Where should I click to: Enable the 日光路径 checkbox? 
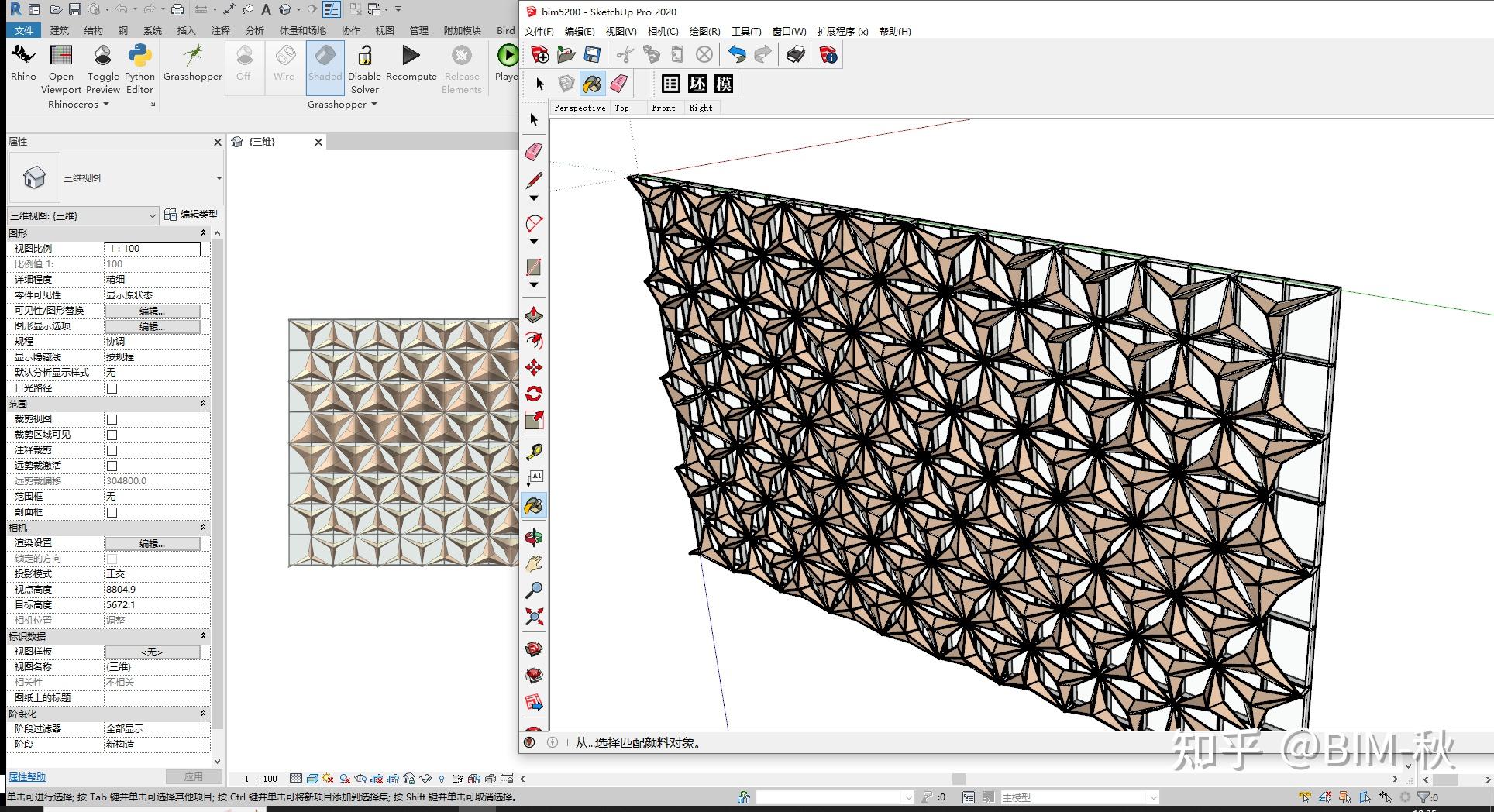112,388
